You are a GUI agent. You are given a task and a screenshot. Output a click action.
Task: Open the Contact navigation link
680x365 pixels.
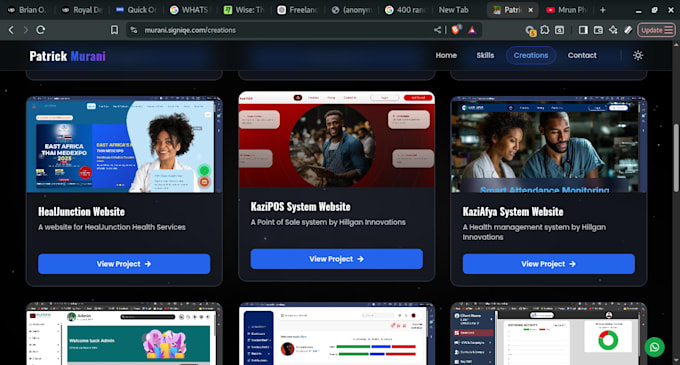(582, 55)
